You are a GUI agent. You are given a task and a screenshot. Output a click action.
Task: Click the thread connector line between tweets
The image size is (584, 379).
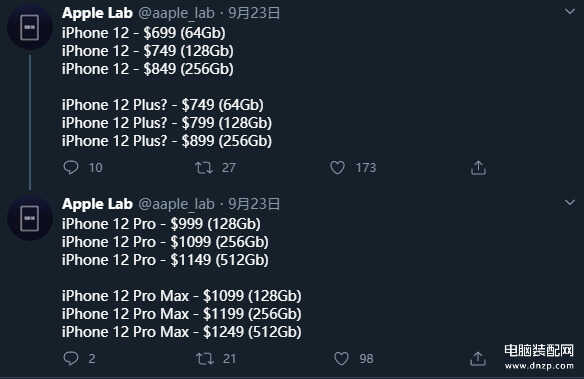coord(30,122)
